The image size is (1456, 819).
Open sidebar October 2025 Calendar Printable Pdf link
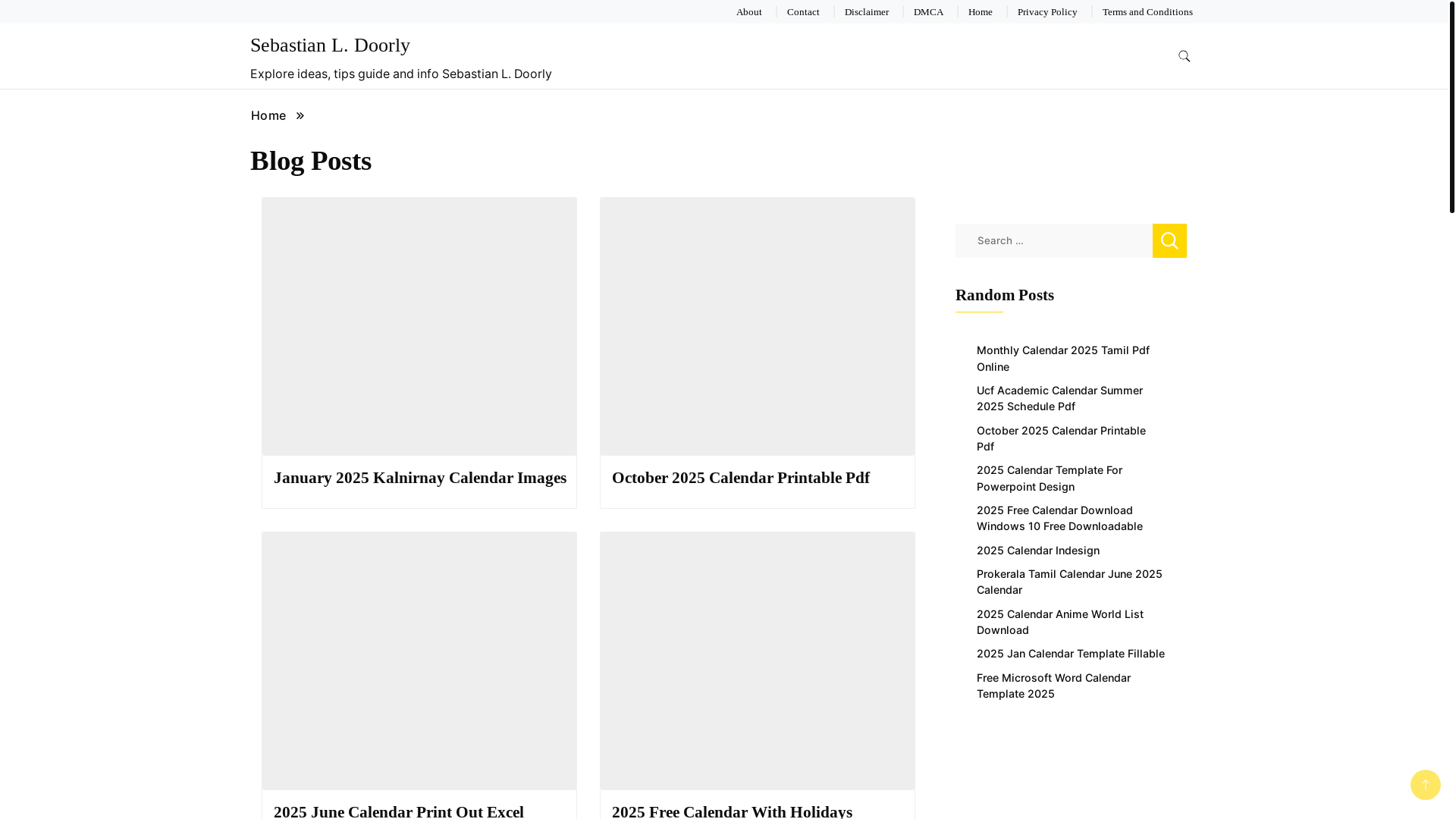click(1061, 438)
